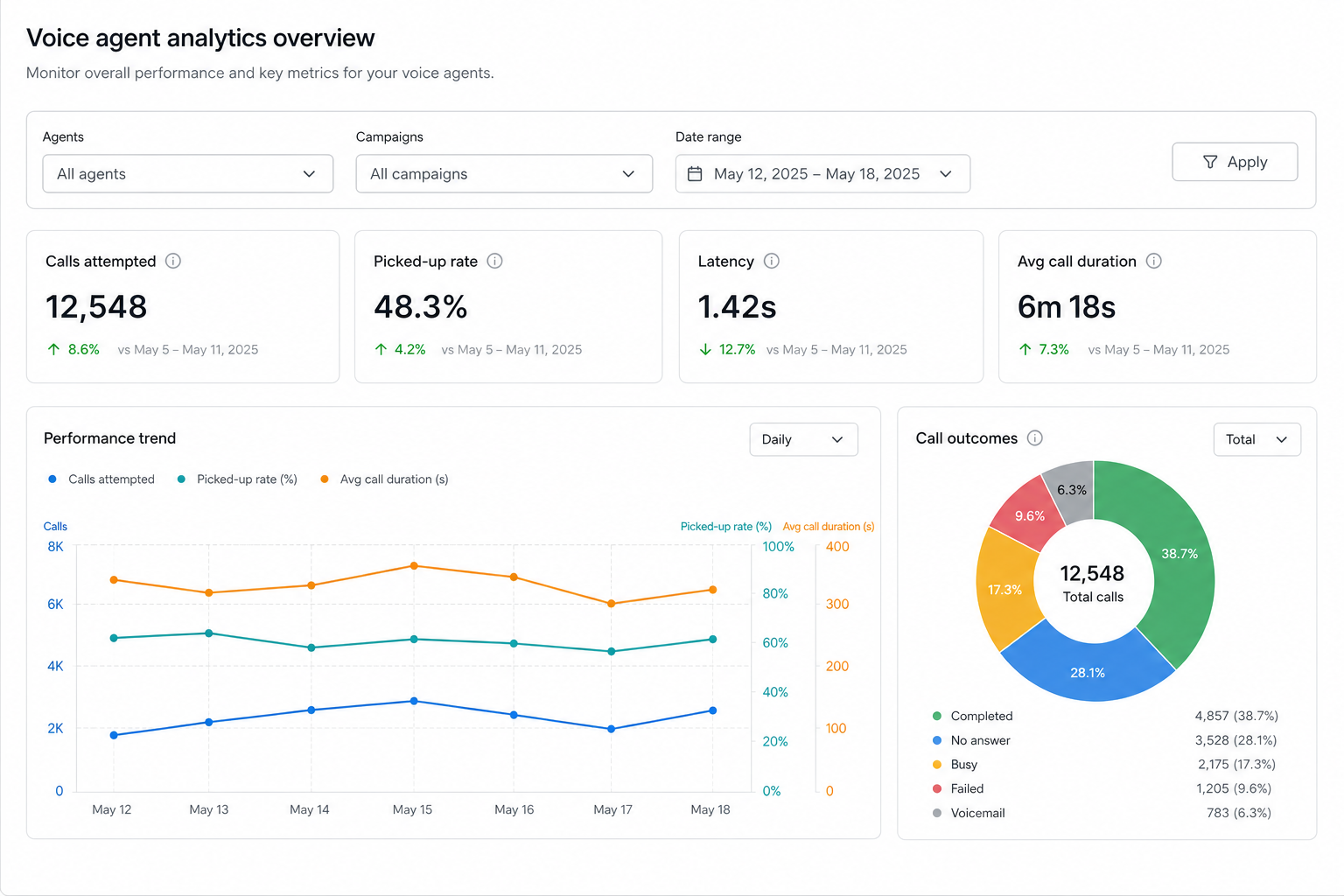Open the Daily interval dropdown

pos(803,439)
